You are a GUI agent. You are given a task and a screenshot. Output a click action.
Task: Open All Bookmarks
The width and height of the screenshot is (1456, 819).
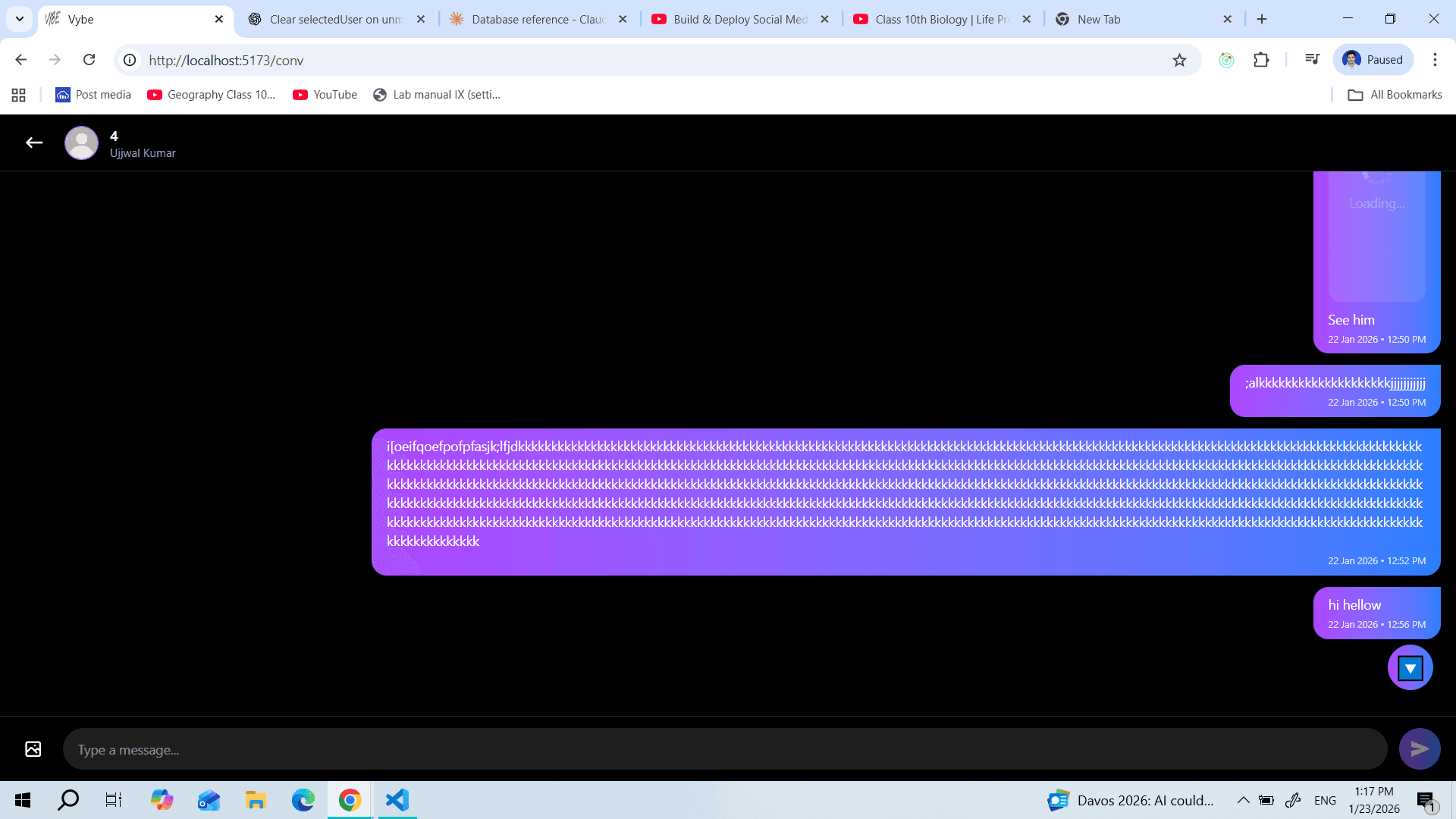tap(1394, 94)
